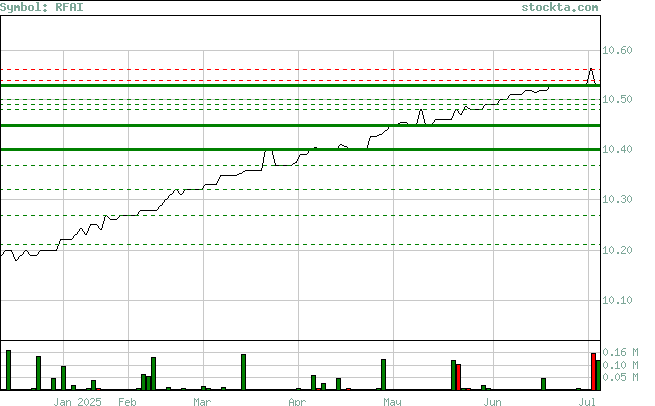Select the 10.10 price axis label

coord(617,300)
